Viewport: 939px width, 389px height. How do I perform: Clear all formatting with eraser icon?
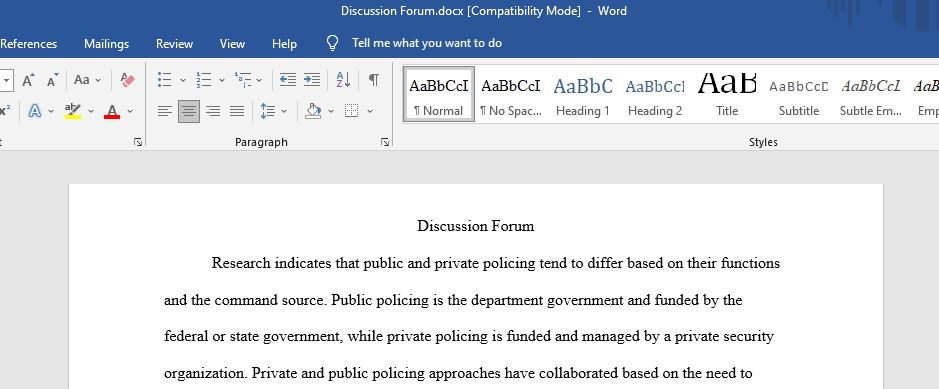coord(128,80)
